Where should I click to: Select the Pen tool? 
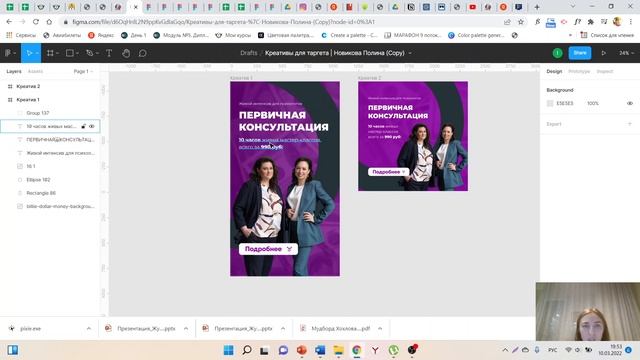(x=89, y=53)
